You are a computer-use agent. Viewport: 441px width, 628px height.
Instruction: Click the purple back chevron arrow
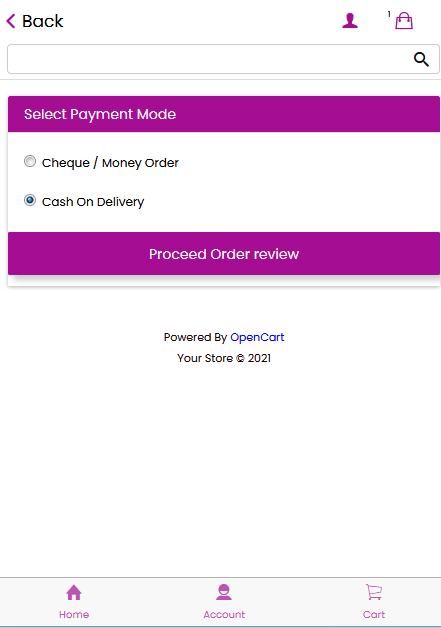[x=11, y=21]
